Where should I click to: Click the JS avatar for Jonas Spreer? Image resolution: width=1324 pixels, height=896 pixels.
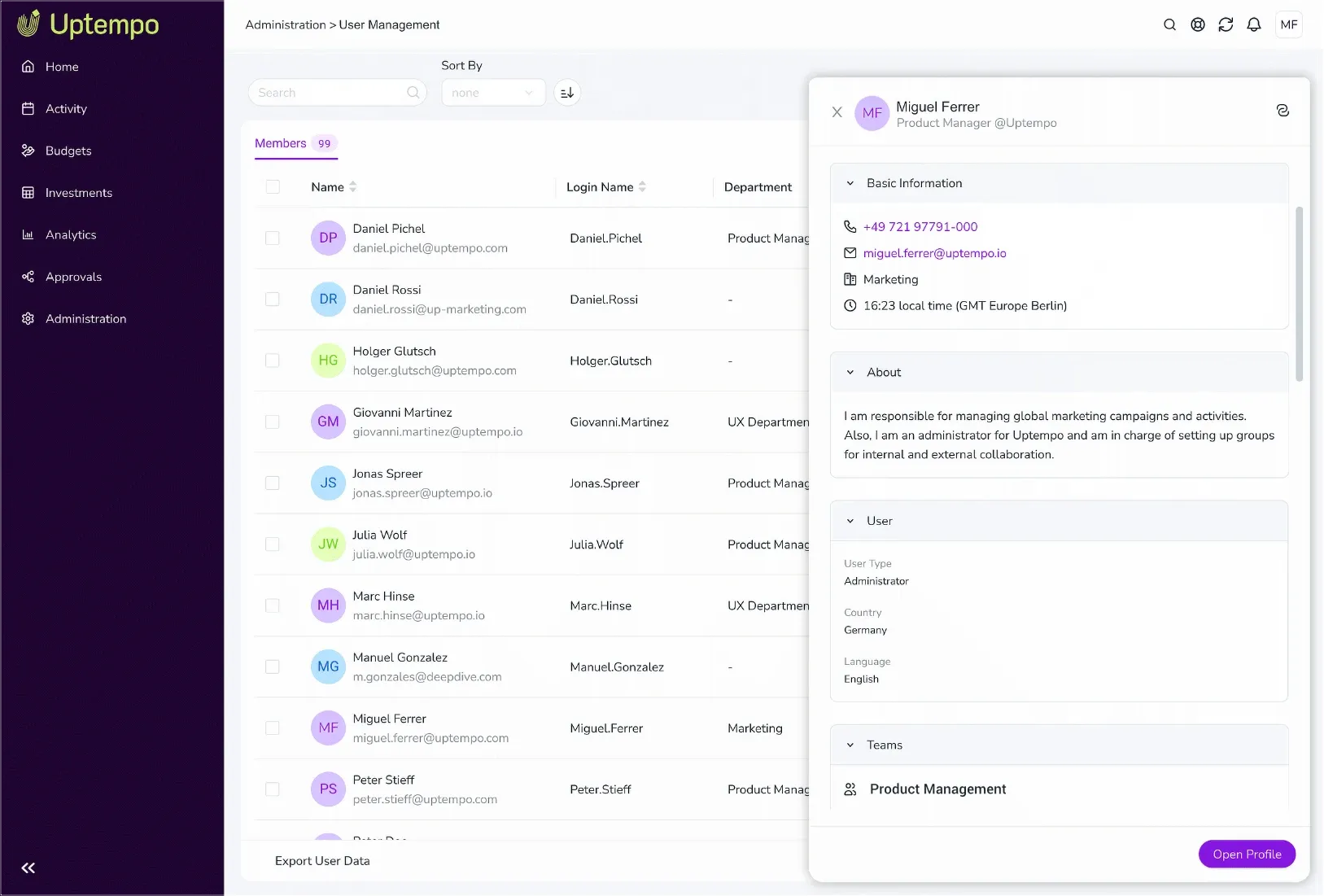pyautogui.click(x=328, y=483)
